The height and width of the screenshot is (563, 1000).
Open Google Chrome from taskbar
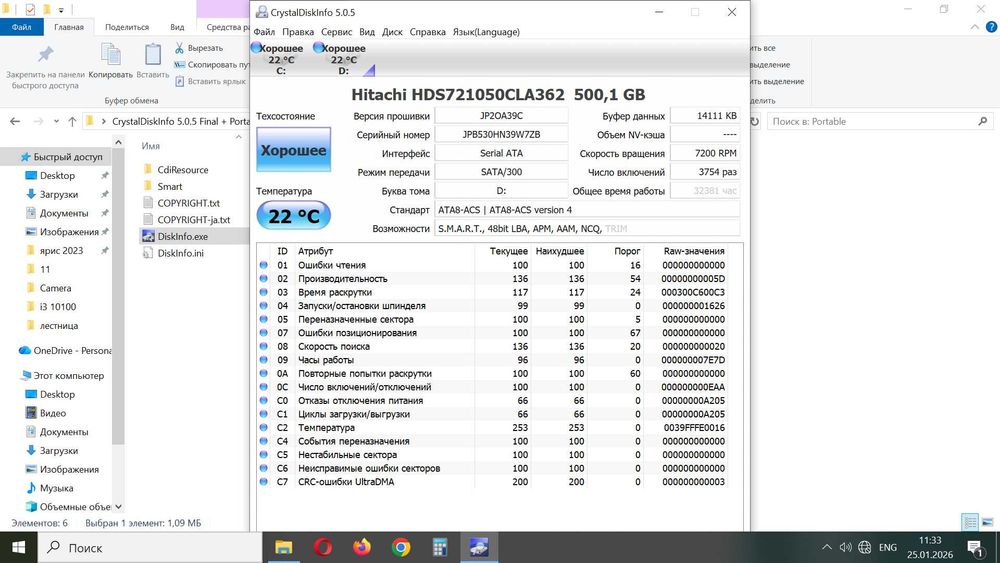[401, 547]
